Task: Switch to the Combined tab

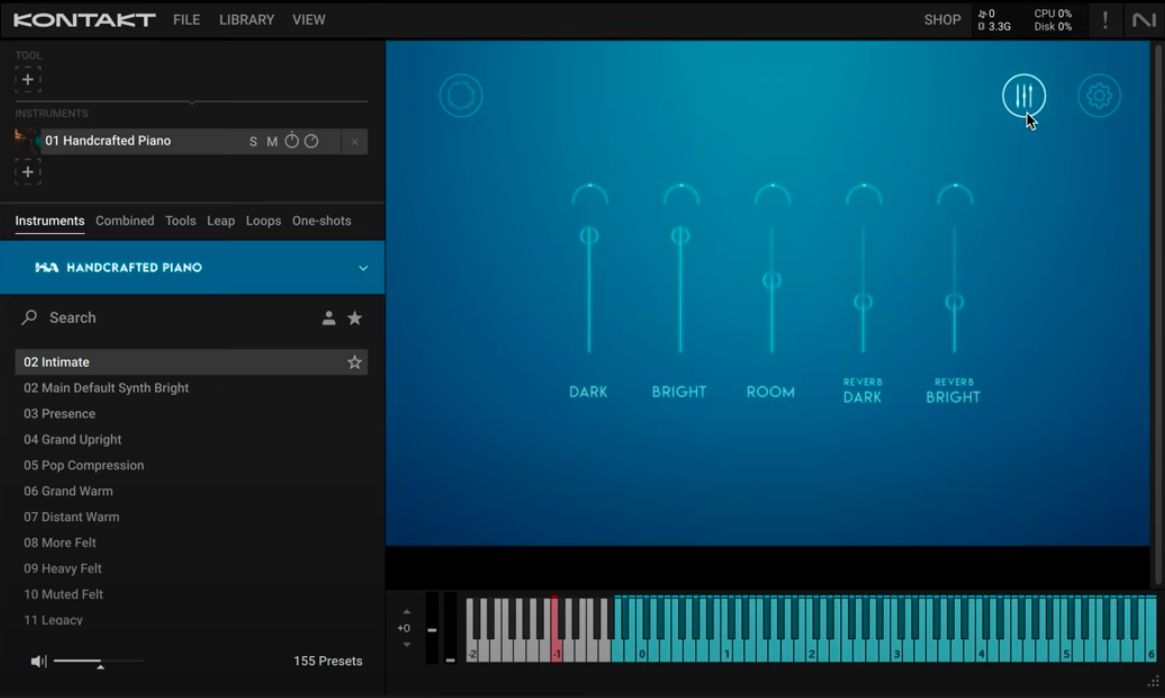Action: pos(125,221)
